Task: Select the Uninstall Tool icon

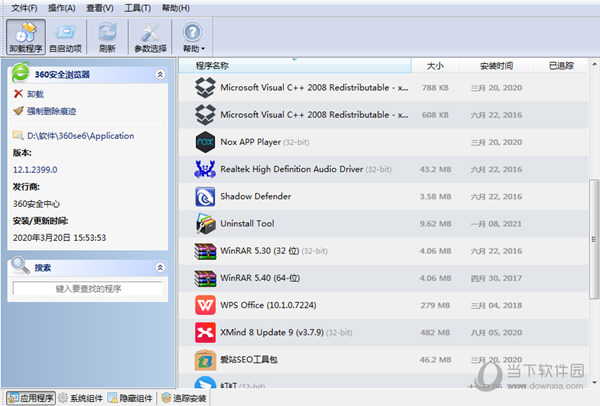Action: [205, 223]
